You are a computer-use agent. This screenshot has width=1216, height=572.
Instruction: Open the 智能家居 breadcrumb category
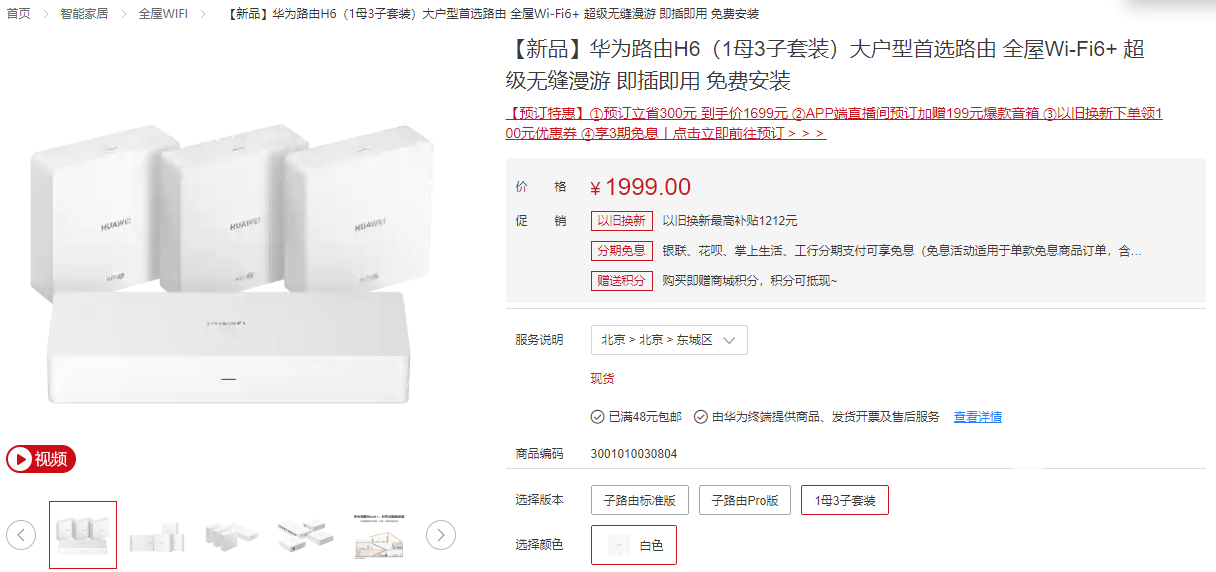point(84,14)
